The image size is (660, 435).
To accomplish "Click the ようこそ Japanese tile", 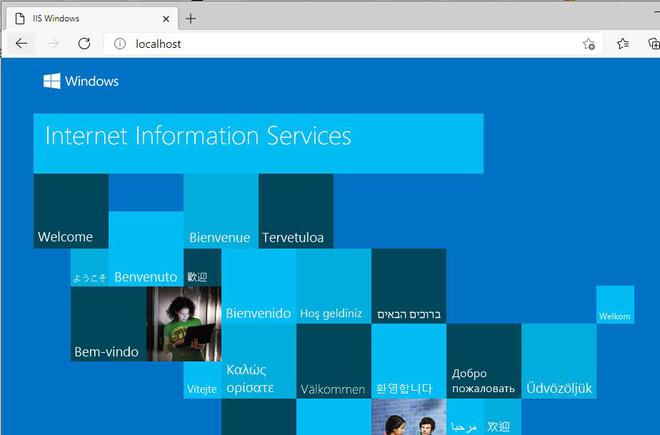I will click(90, 267).
